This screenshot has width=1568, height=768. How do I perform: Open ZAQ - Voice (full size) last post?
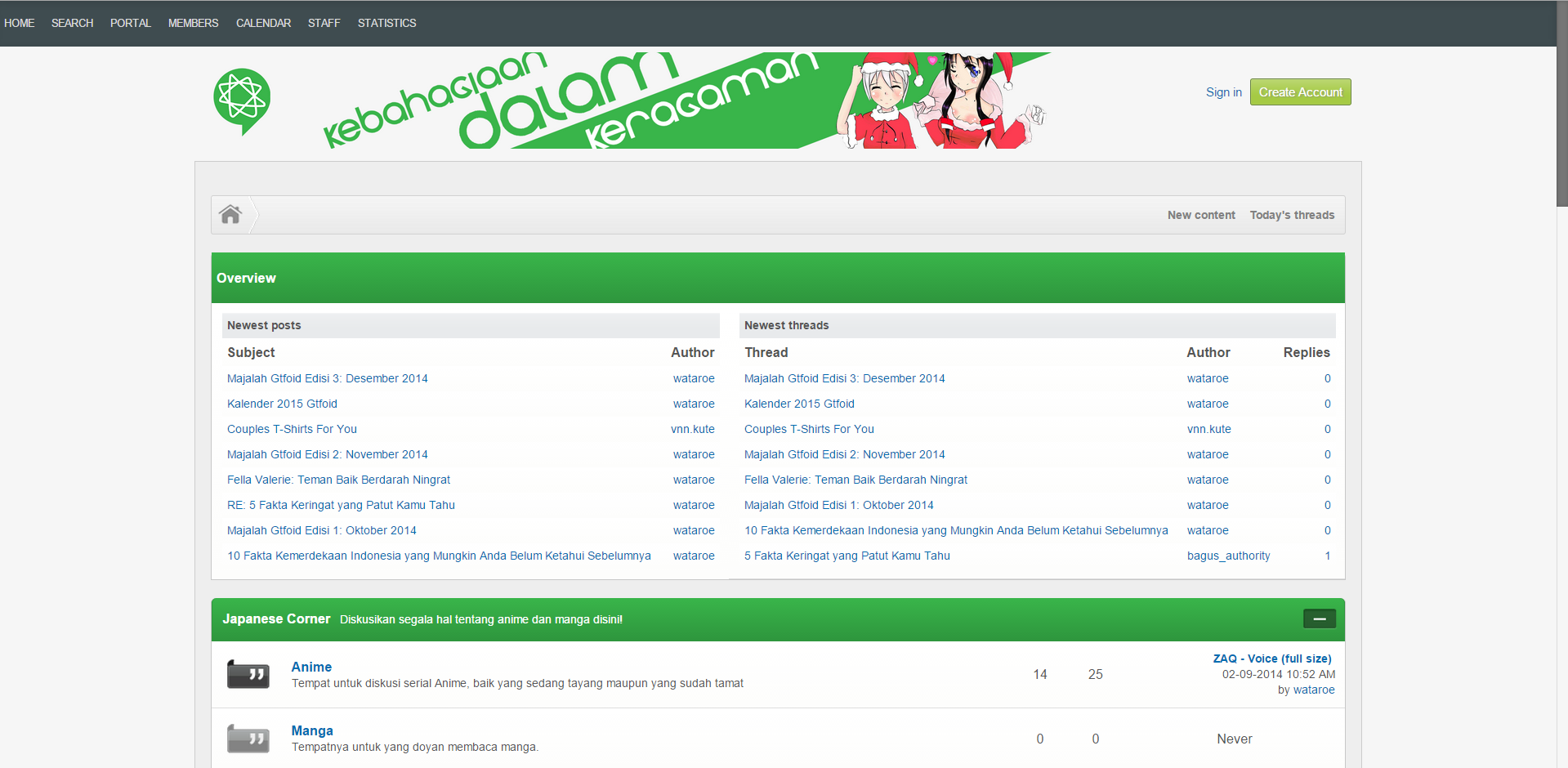pyautogui.click(x=1271, y=659)
